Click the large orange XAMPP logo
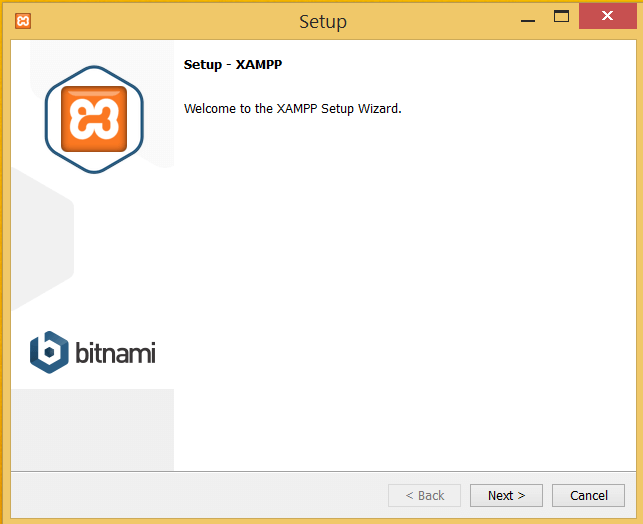Screen dimensions: 643x524 tap(94, 119)
